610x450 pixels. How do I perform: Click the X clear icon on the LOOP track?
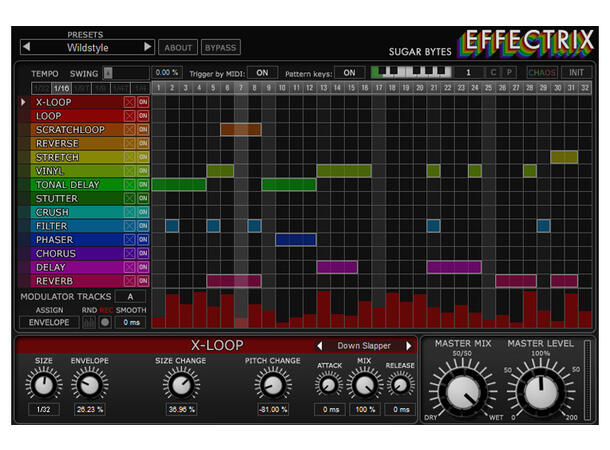(x=129, y=116)
